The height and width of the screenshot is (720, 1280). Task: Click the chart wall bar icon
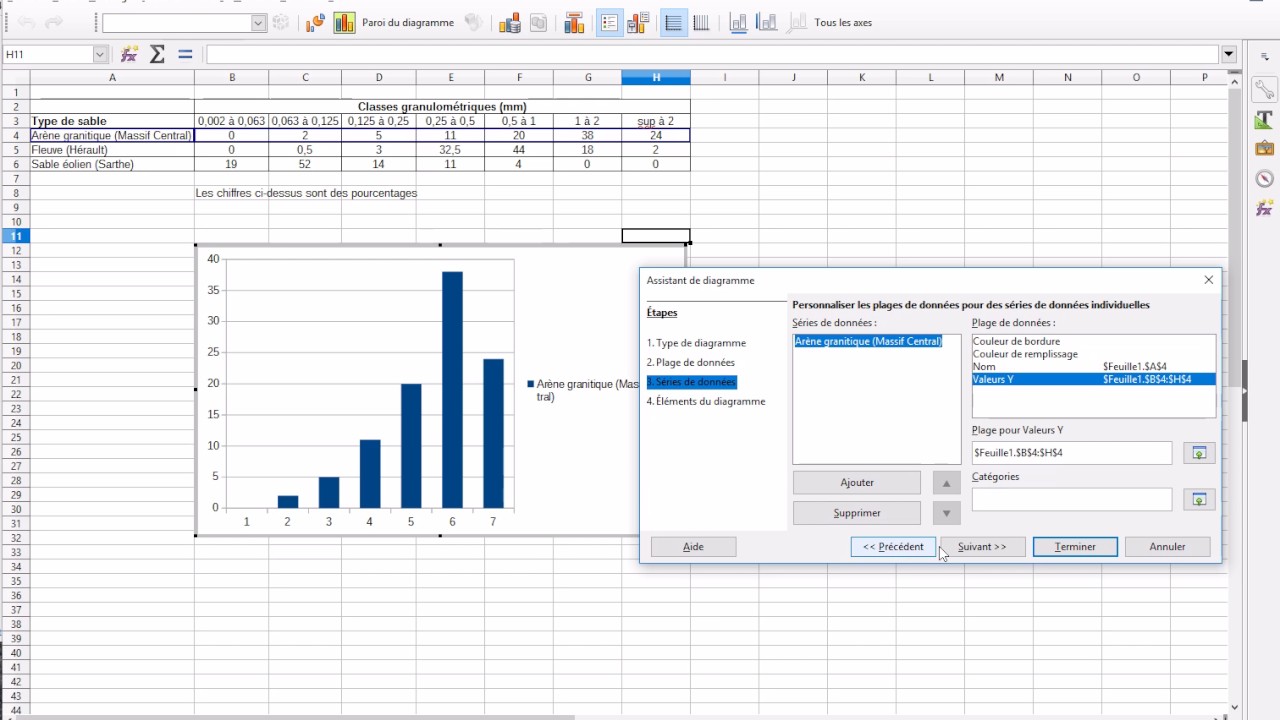345,23
